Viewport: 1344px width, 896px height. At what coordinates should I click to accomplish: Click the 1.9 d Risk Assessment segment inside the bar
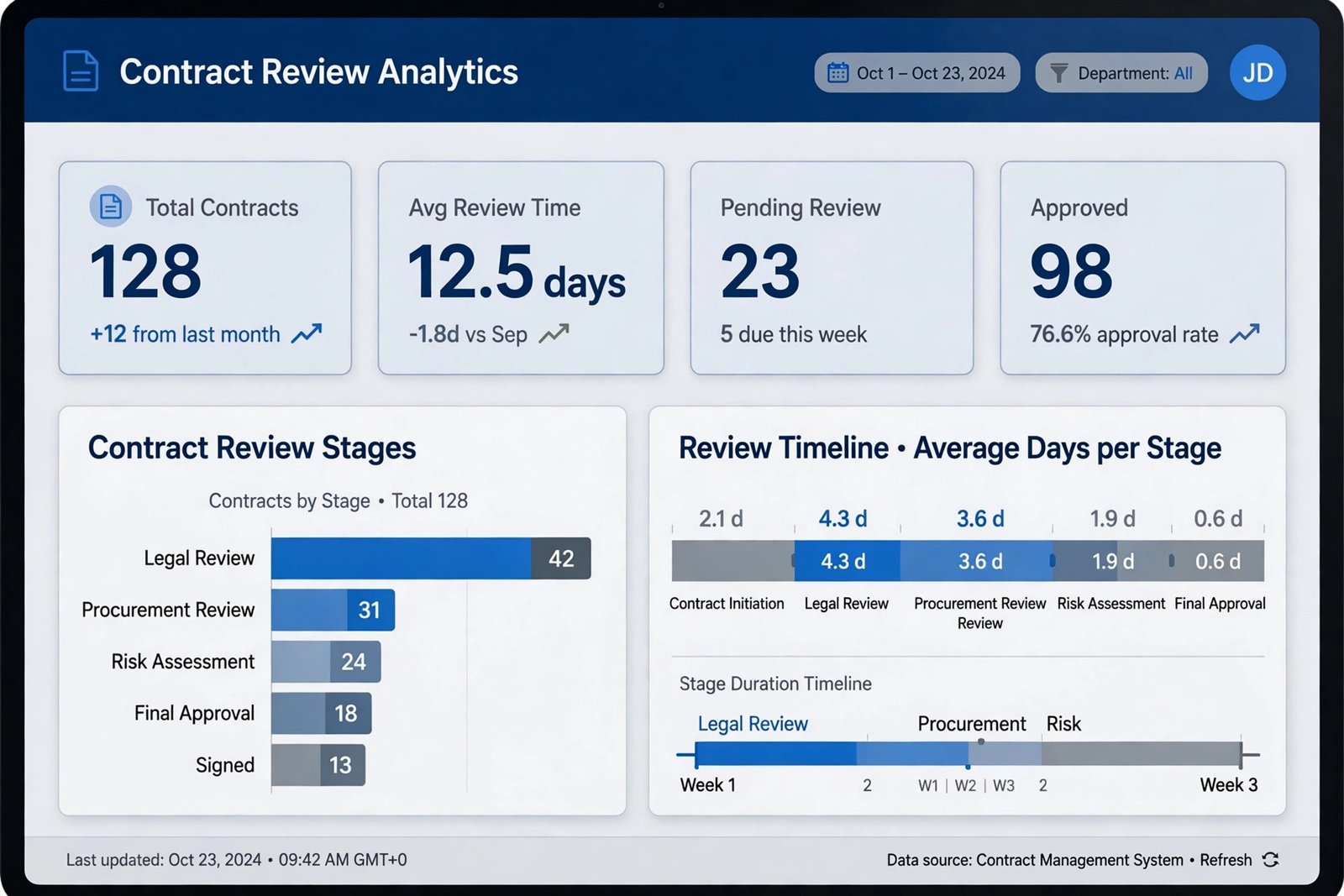[x=1112, y=561]
